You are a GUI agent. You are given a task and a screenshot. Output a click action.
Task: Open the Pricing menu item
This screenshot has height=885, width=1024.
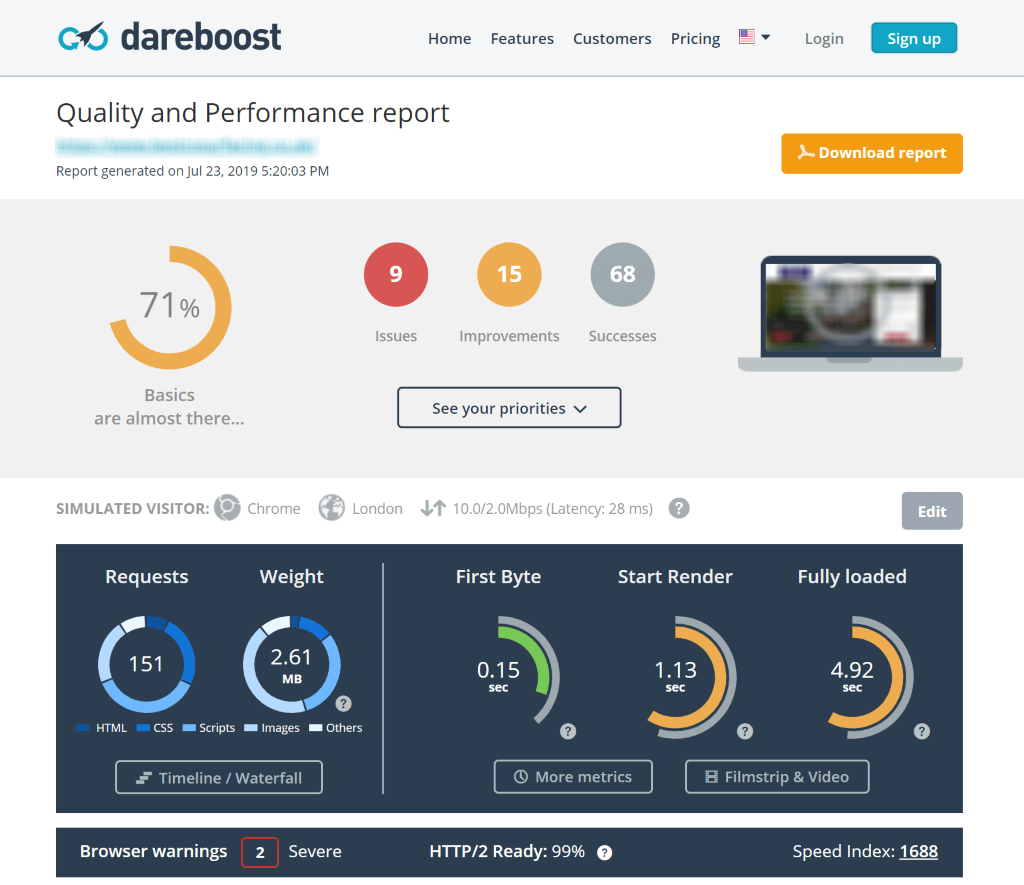695,38
